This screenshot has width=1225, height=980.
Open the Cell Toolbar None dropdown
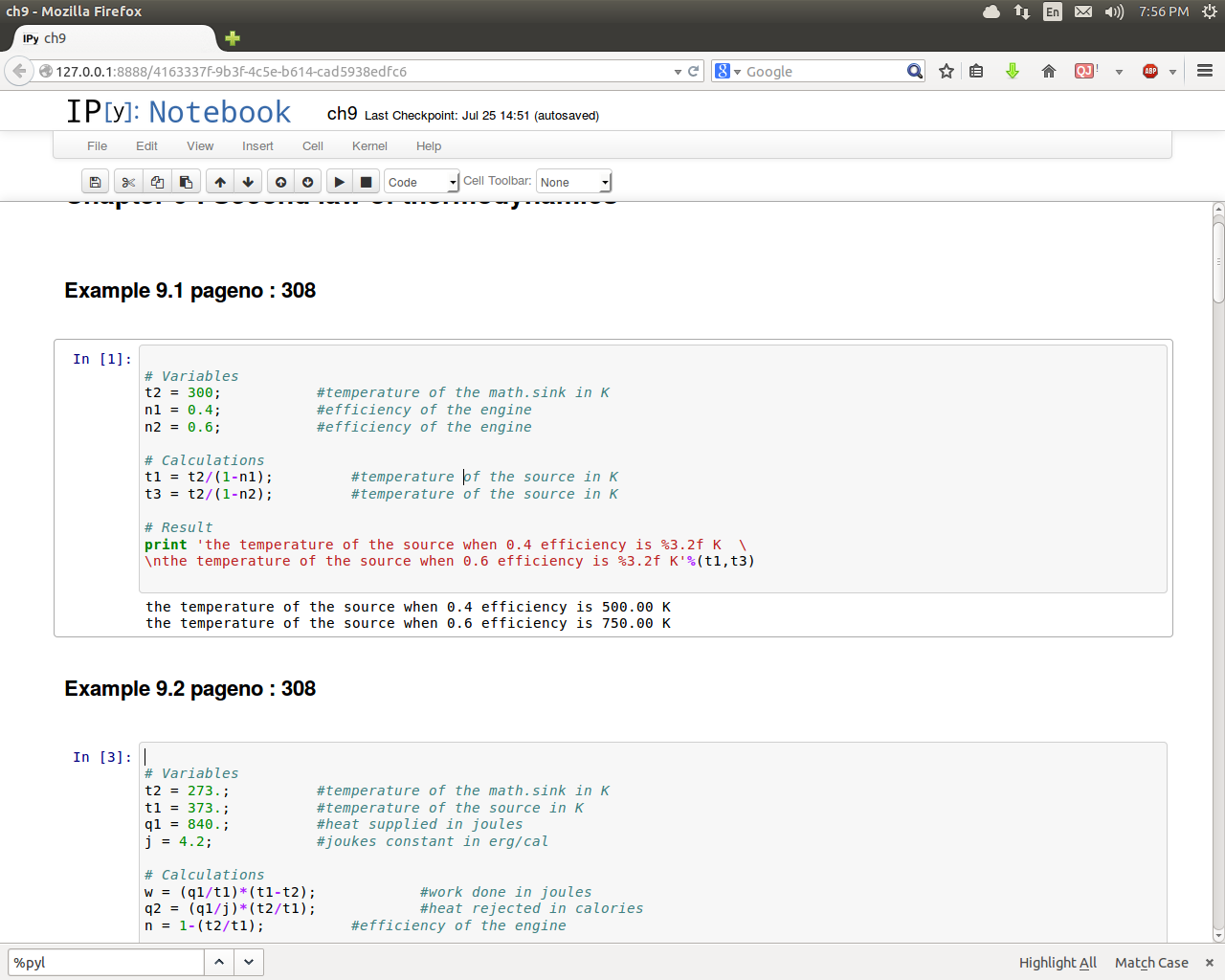click(573, 182)
